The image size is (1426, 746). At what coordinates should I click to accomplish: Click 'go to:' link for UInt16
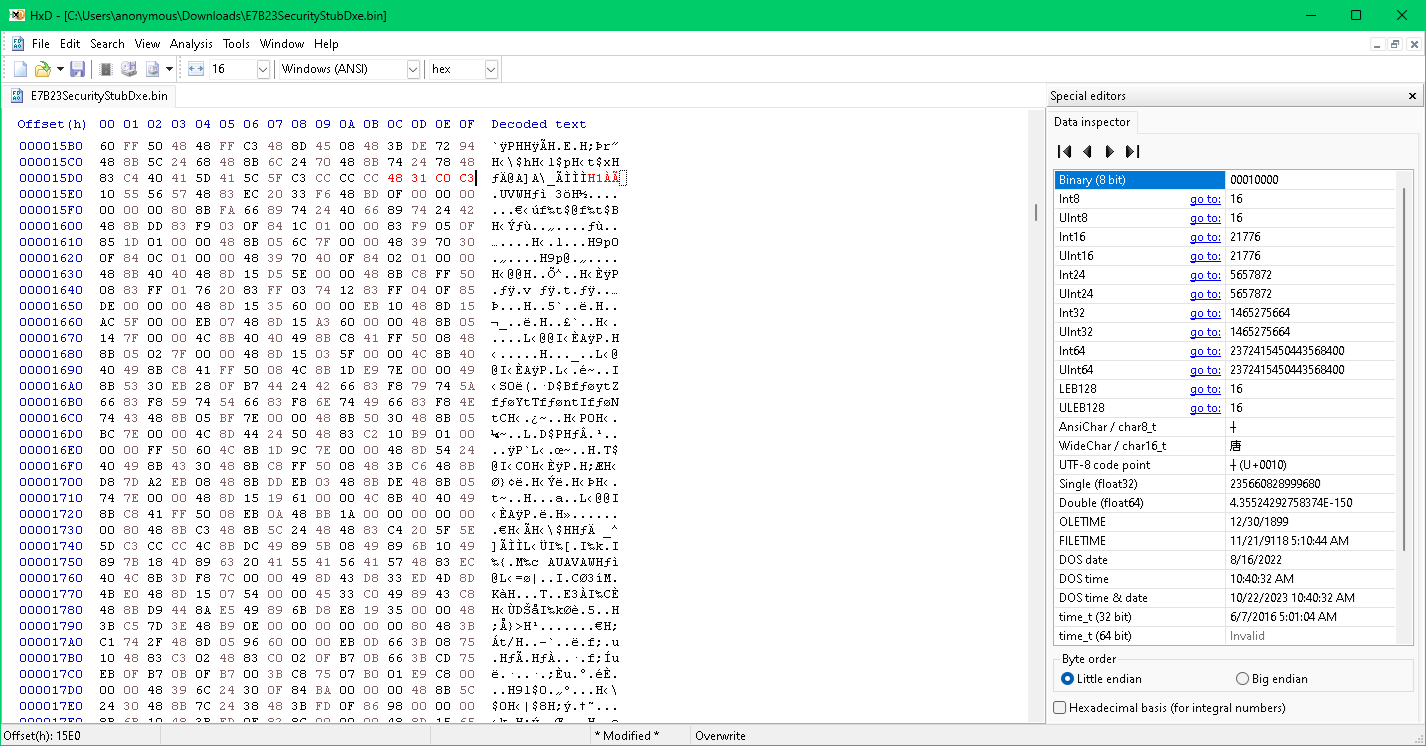coord(1205,256)
